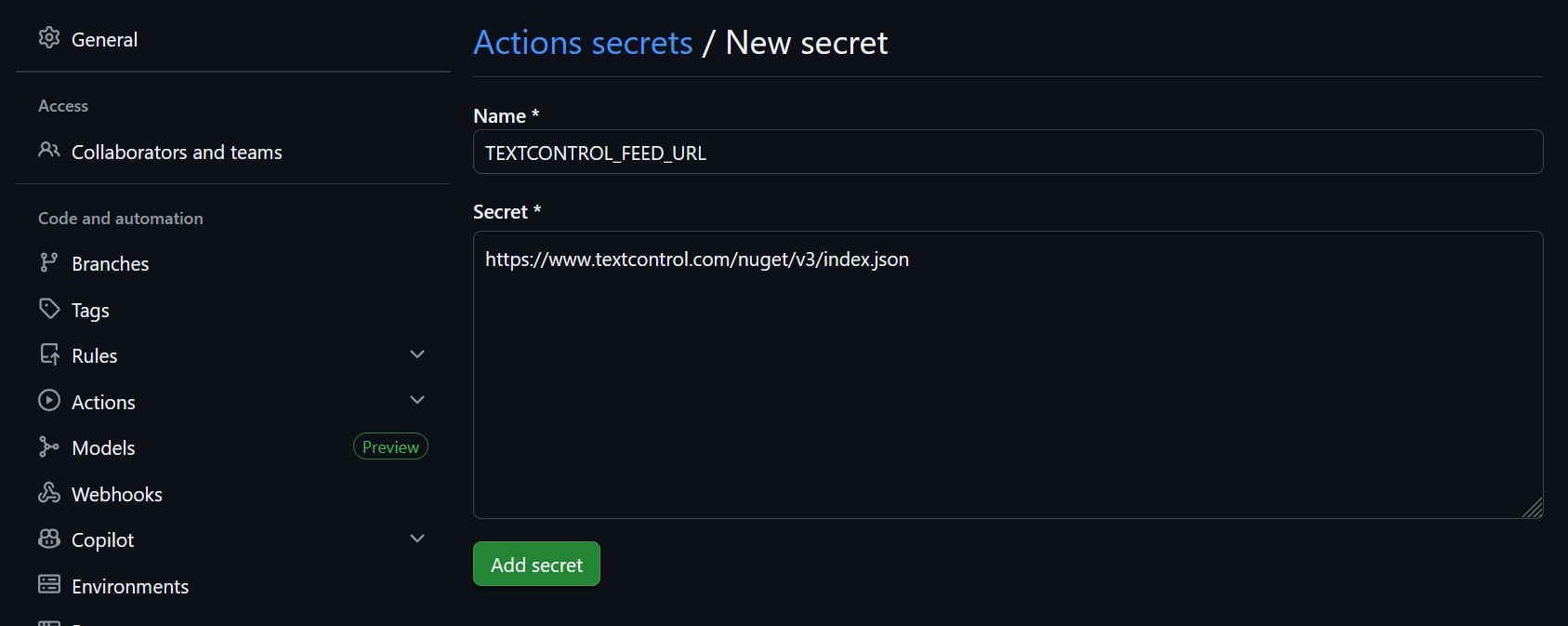Image resolution: width=1568 pixels, height=626 pixels.
Task: Expand the Actions settings chevron
Action: click(x=417, y=399)
